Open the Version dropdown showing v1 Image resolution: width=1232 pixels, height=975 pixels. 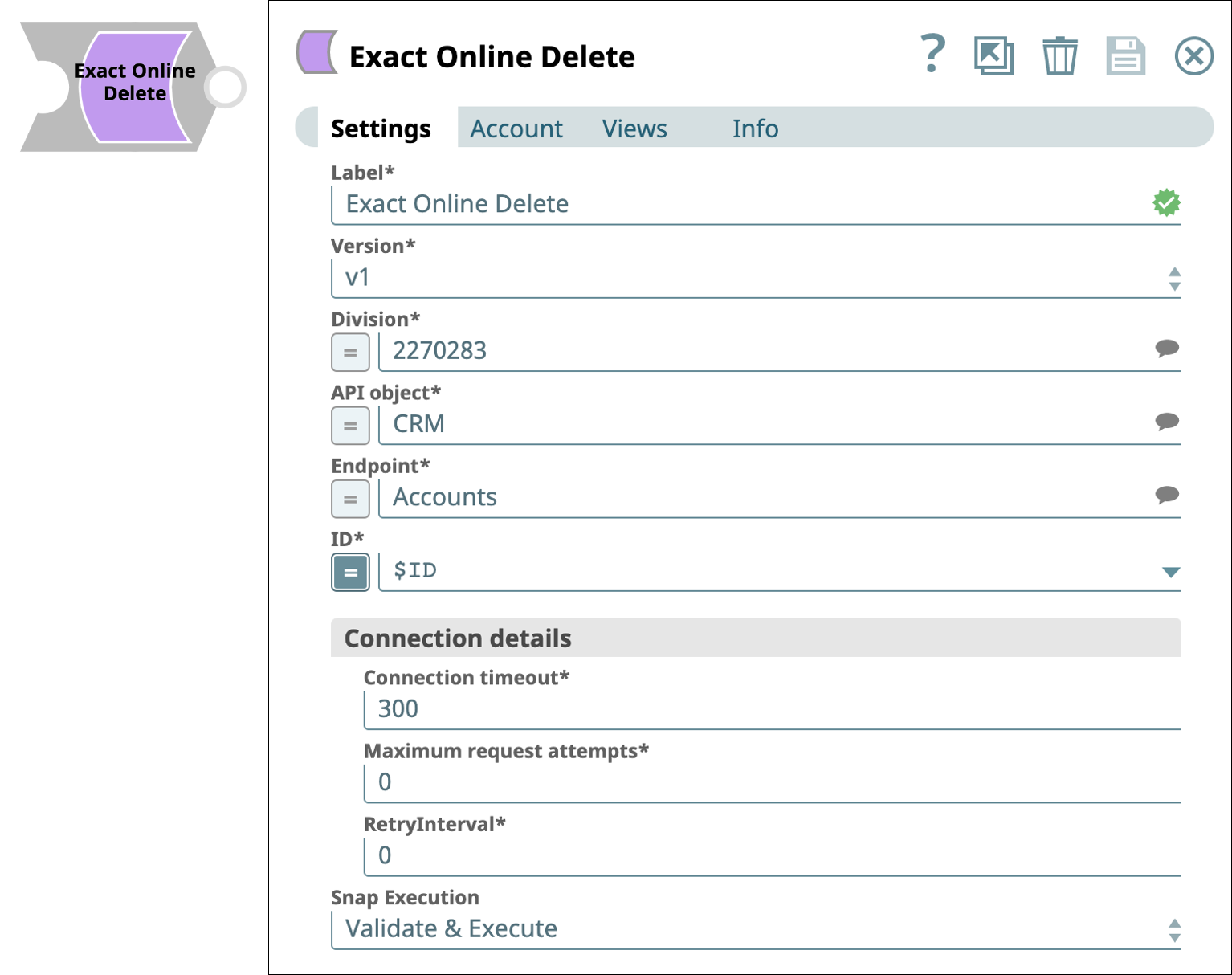[x=756, y=278]
